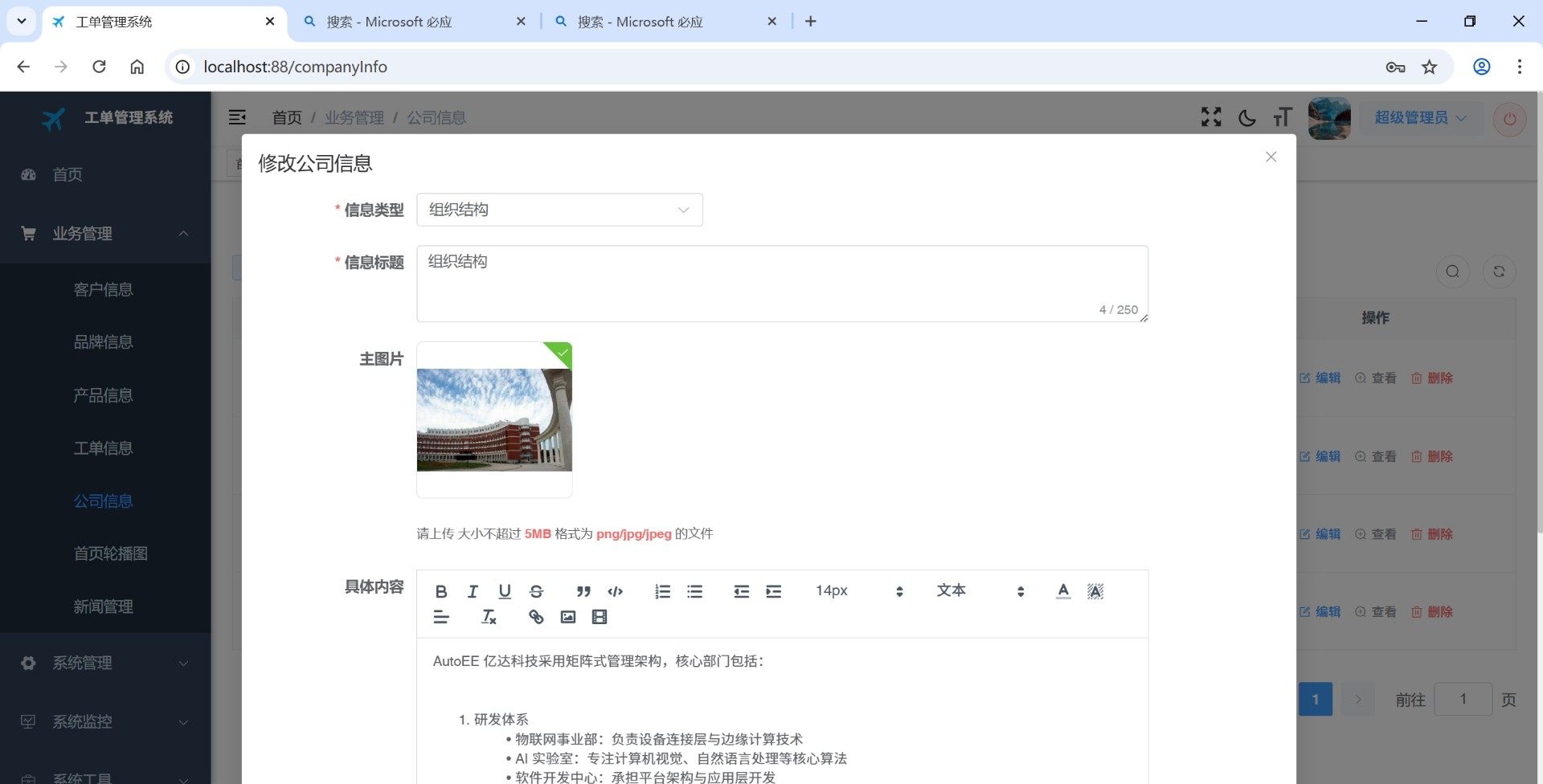Collapse the sidebar with the hamburger icon

point(237,117)
